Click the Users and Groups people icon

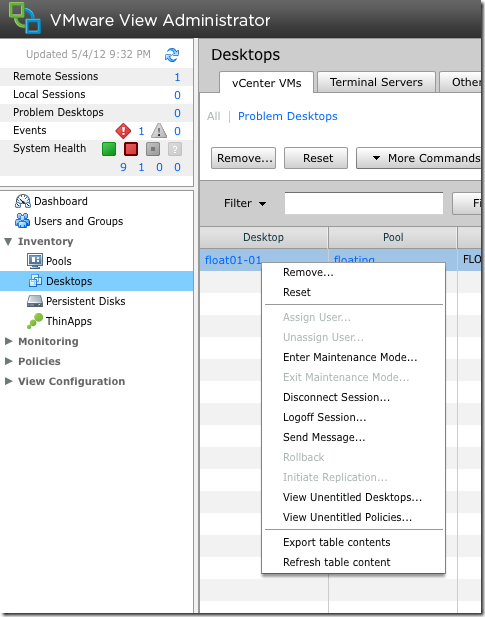pos(22,221)
